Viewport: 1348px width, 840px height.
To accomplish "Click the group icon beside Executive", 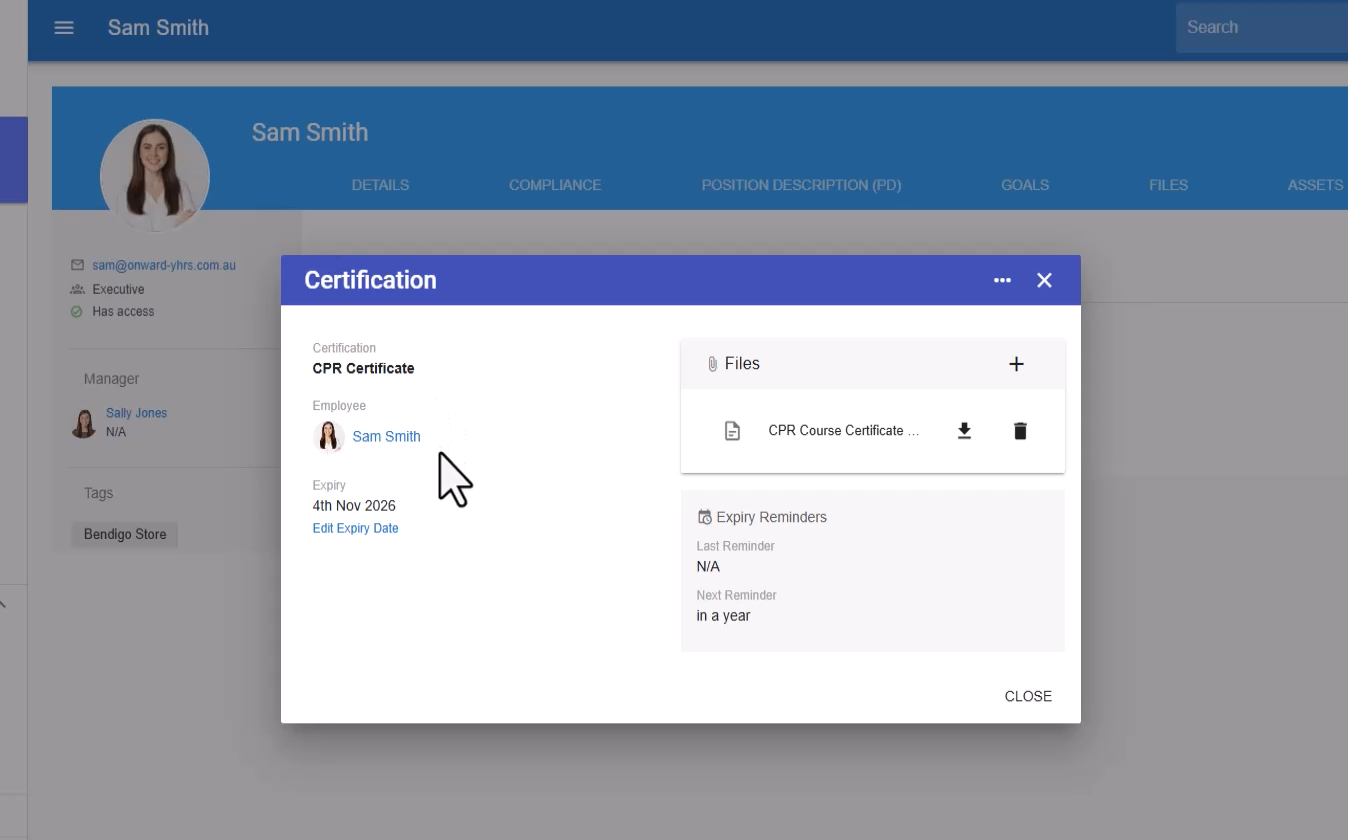I will click(x=77, y=289).
